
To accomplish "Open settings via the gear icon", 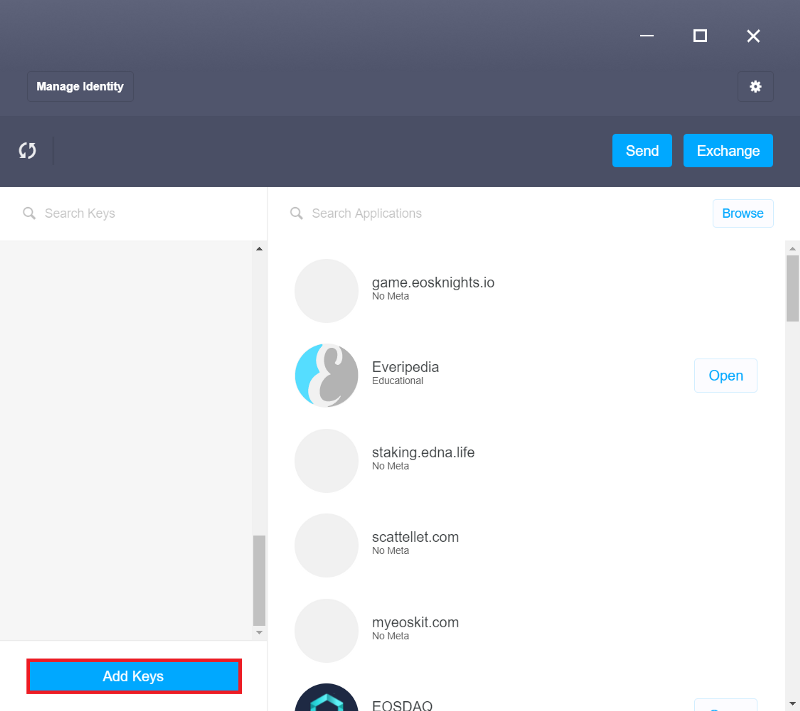I will [755, 87].
